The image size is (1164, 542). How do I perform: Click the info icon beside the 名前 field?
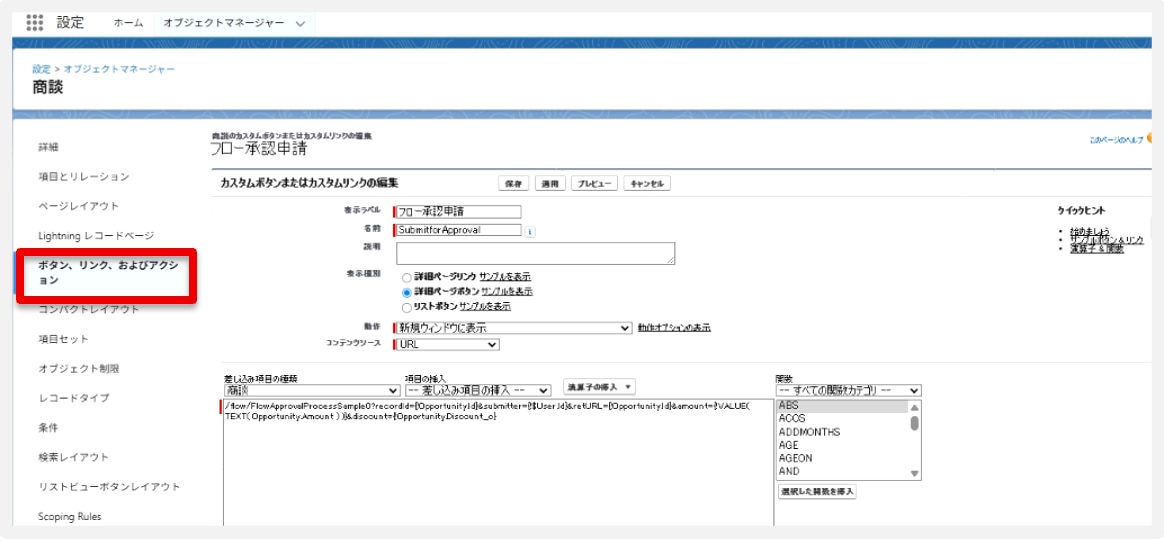coord(530,231)
